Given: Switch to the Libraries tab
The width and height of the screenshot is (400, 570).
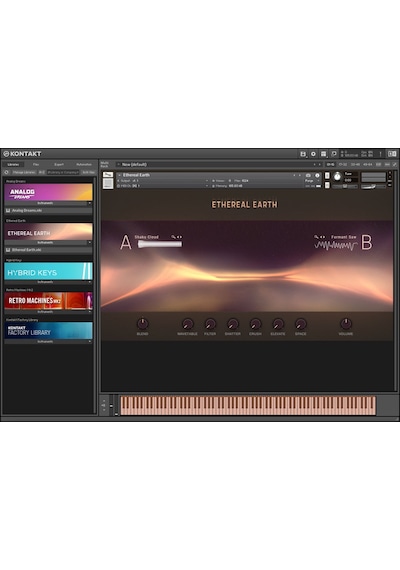Looking at the screenshot, I should click(x=13, y=165).
